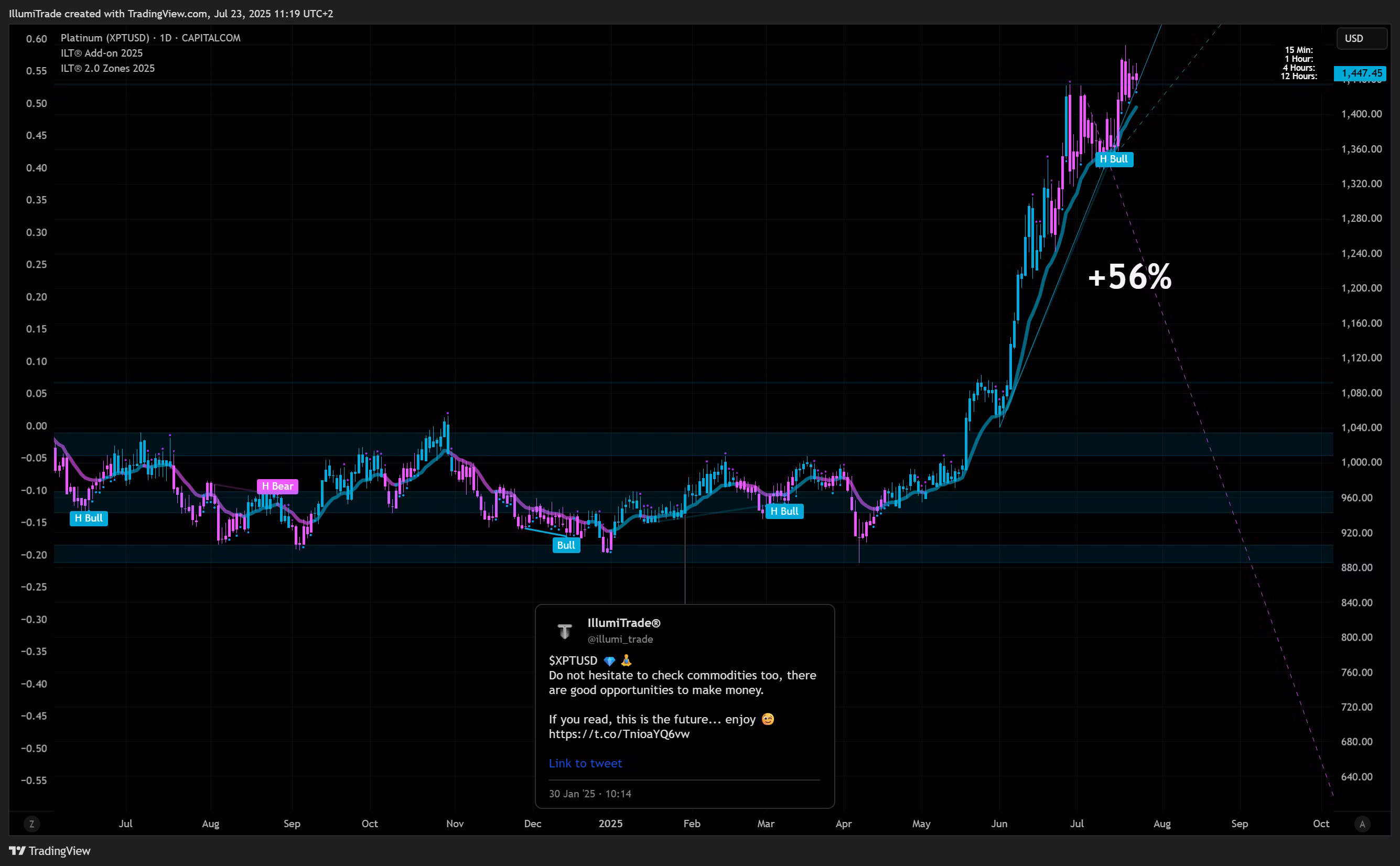Select the ILT® Add-on 2025 indicator legend
The width and height of the screenshot is (1400, 866).
(102, 53)
